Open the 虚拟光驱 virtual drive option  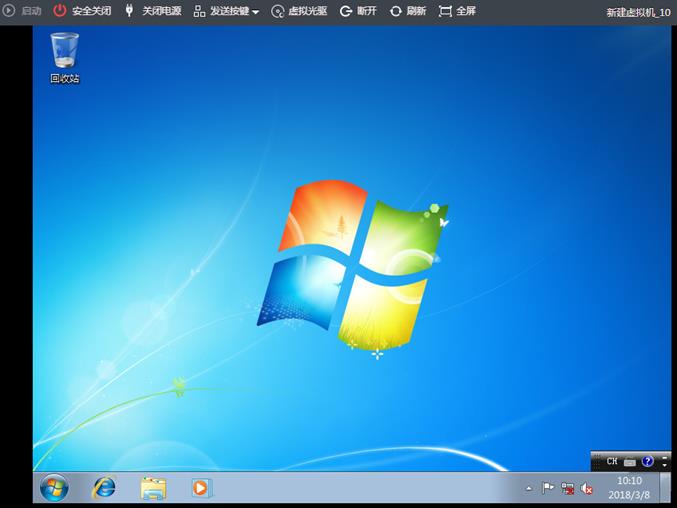point(299,11)
